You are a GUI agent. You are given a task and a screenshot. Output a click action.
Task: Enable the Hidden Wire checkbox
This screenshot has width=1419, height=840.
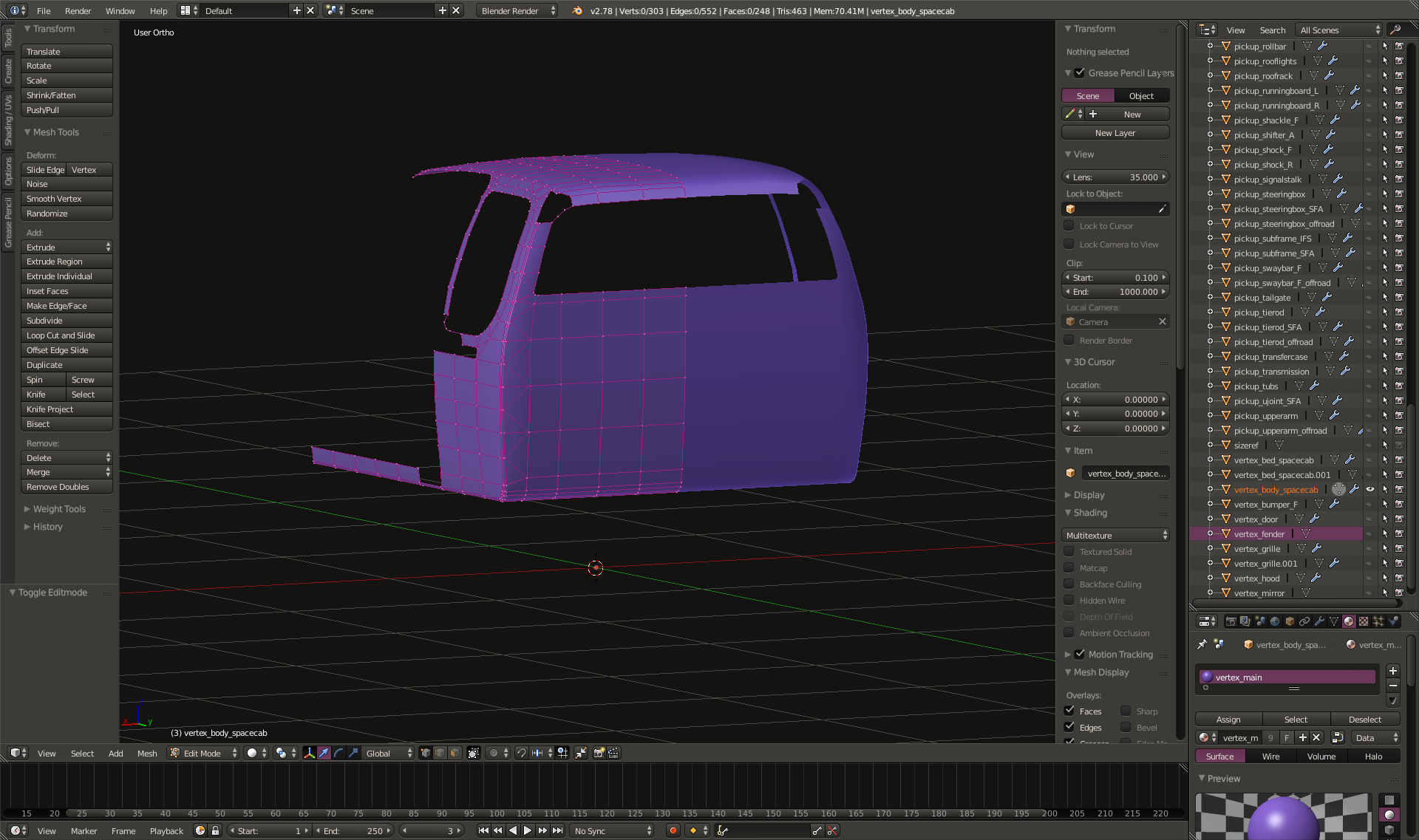tap(1069, 600)
